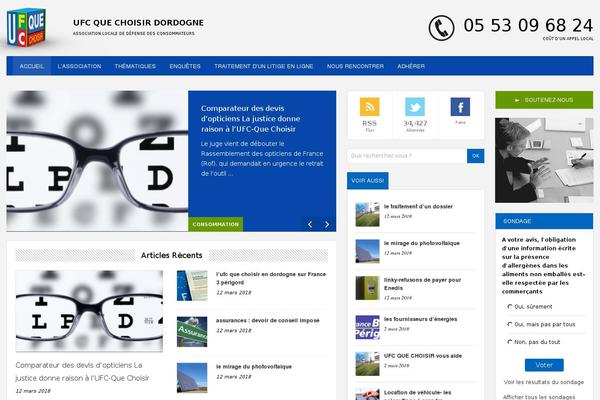The width and height of the screenshot is (600, 400).
Task: Open 'Voir les résultats du sondage' link
Action: [x=544, y=382]
